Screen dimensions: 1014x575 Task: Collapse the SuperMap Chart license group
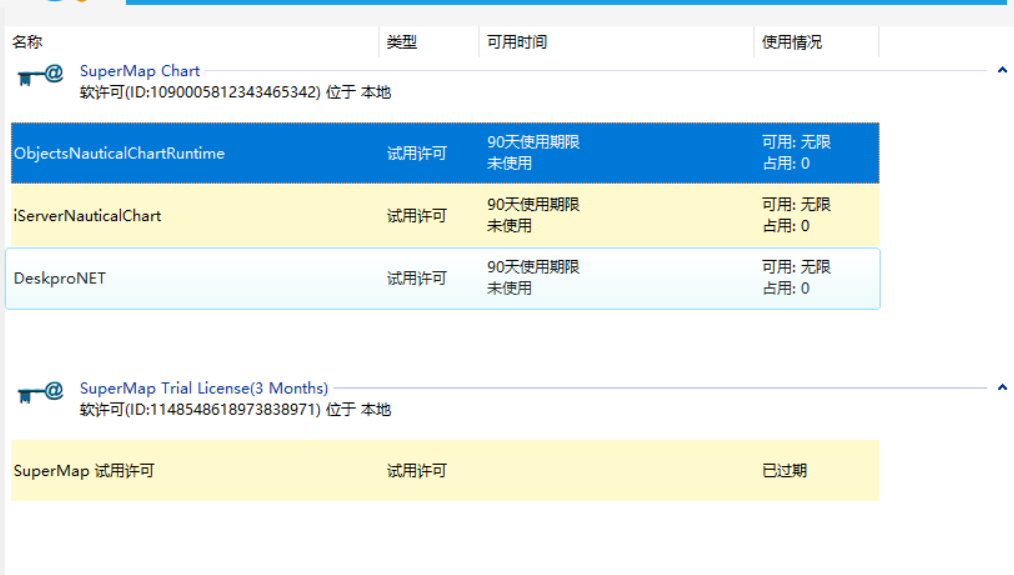click(x=1002, y=71)
